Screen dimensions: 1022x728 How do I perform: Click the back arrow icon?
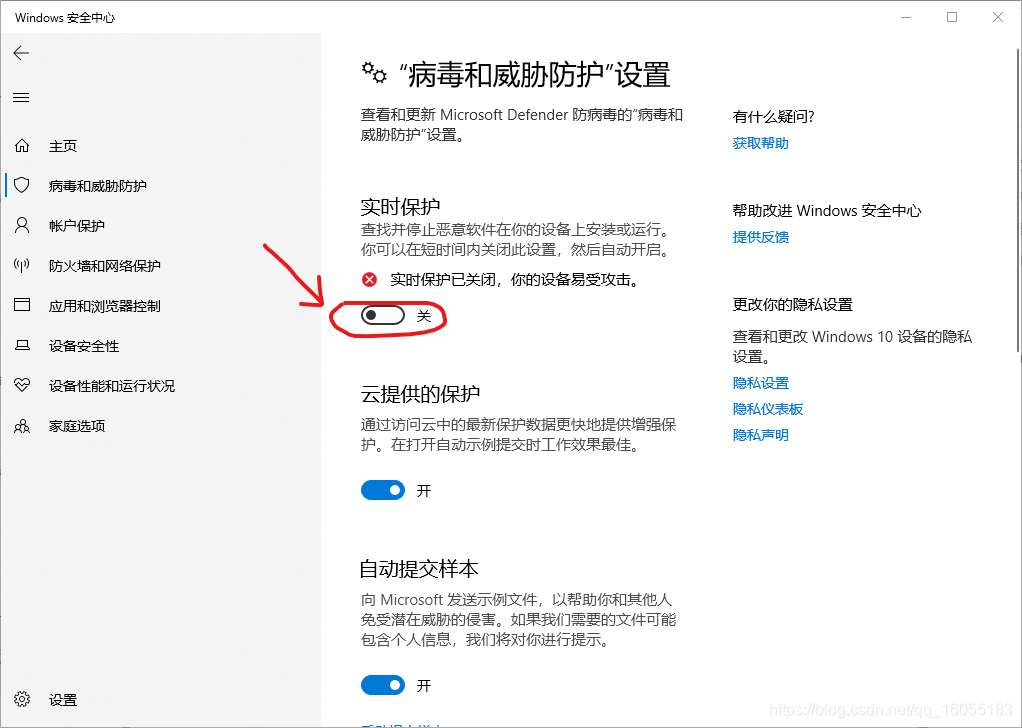click(x=22, y=53)
